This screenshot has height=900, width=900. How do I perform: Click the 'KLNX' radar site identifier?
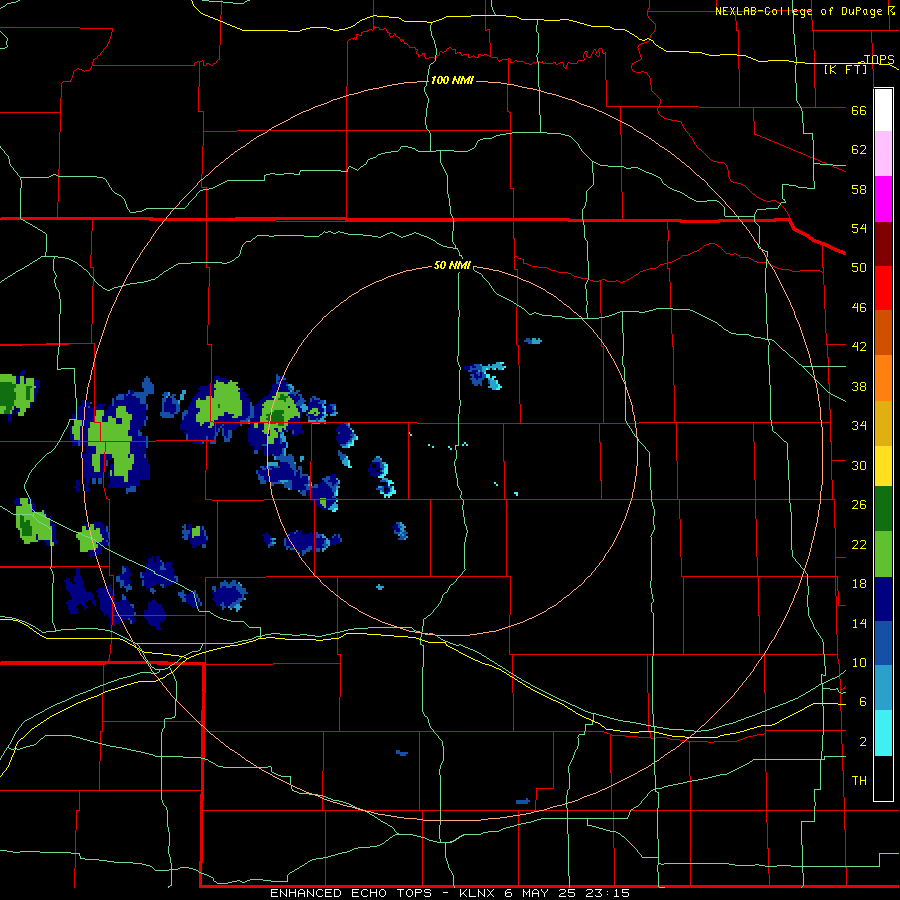(476, 893)
